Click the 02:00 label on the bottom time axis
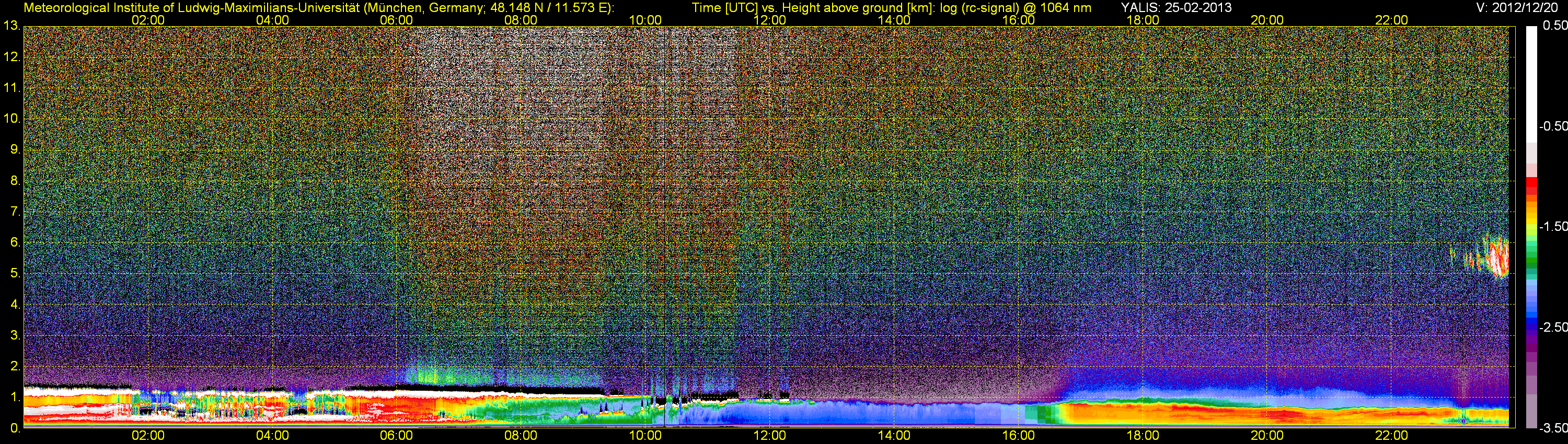This screenshot has height=444, width=1568. coord(148,436)
